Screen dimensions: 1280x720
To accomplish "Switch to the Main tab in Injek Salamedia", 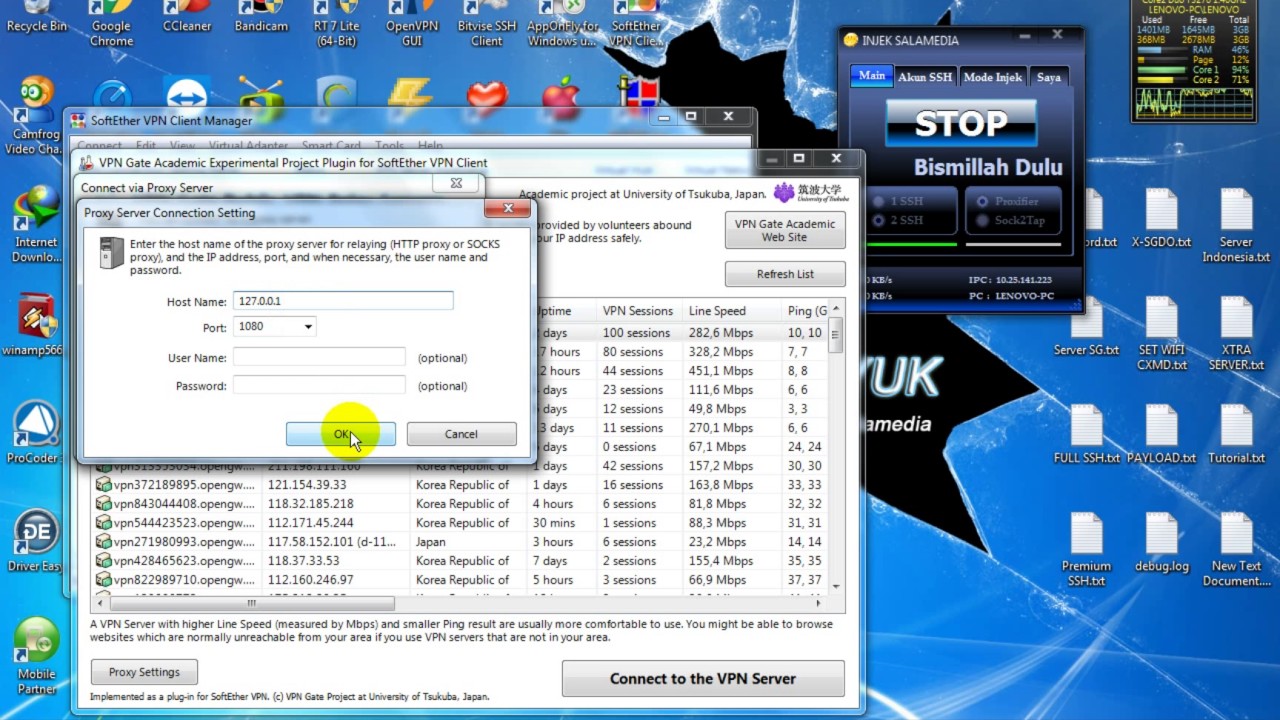I will click(871, 76).
